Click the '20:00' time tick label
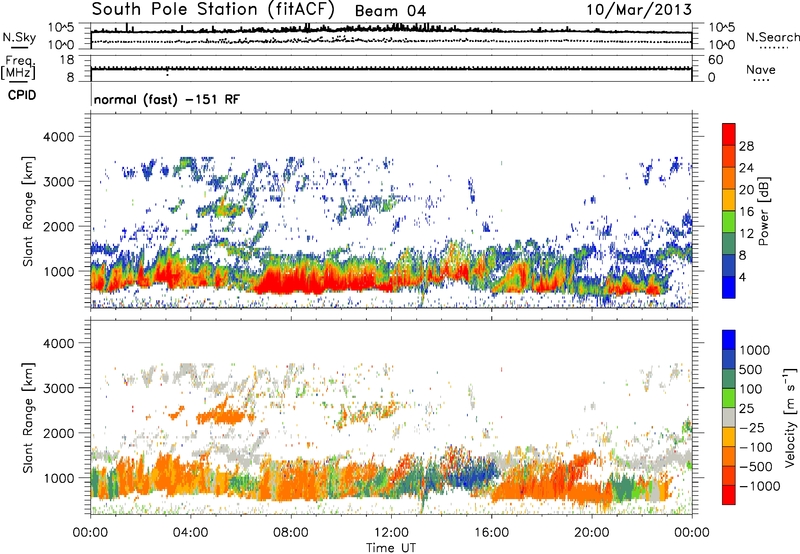800x554 pixels. pos(592,533)
